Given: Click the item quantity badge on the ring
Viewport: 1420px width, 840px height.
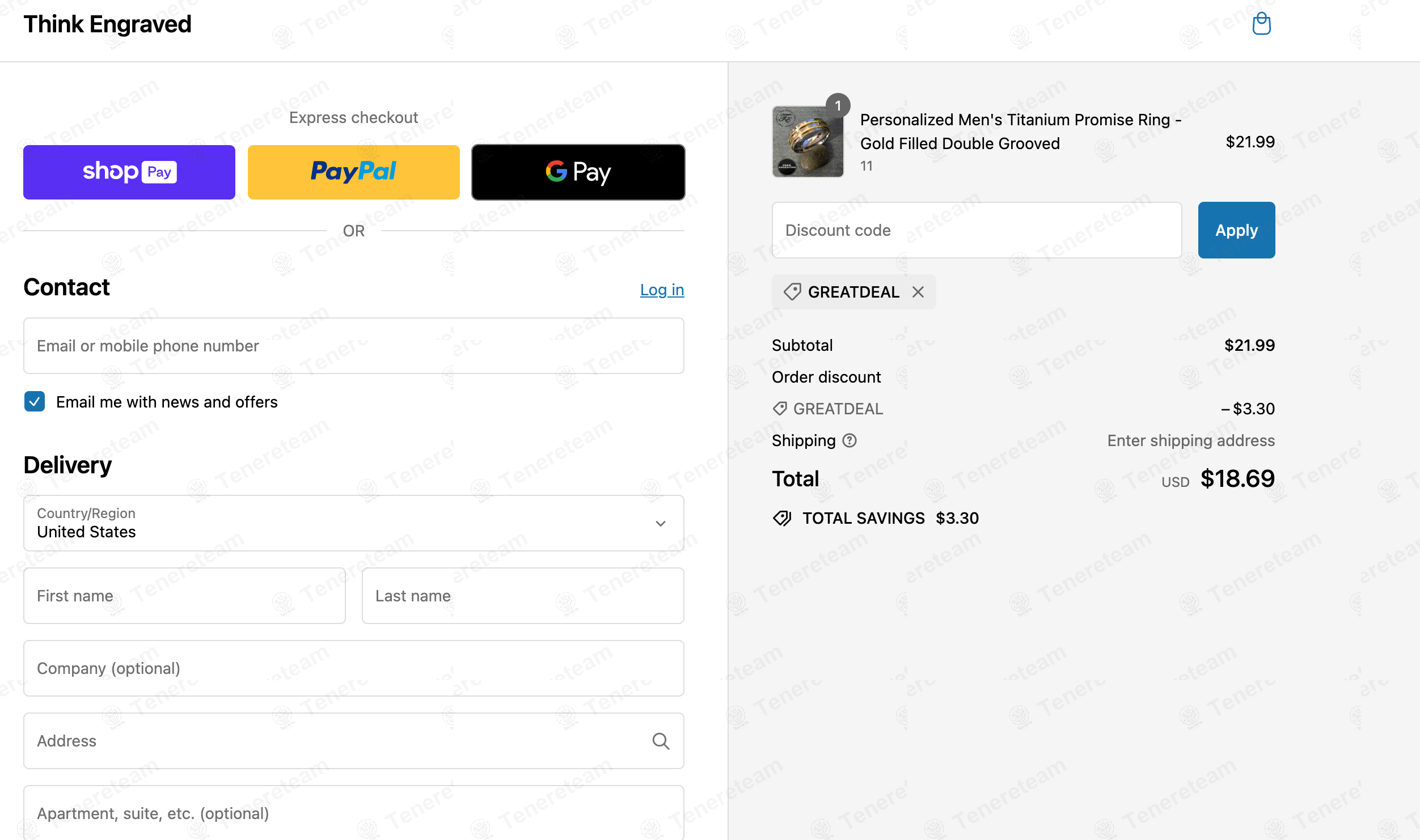Looking at the screenshot, I should [x=838, y=106].
